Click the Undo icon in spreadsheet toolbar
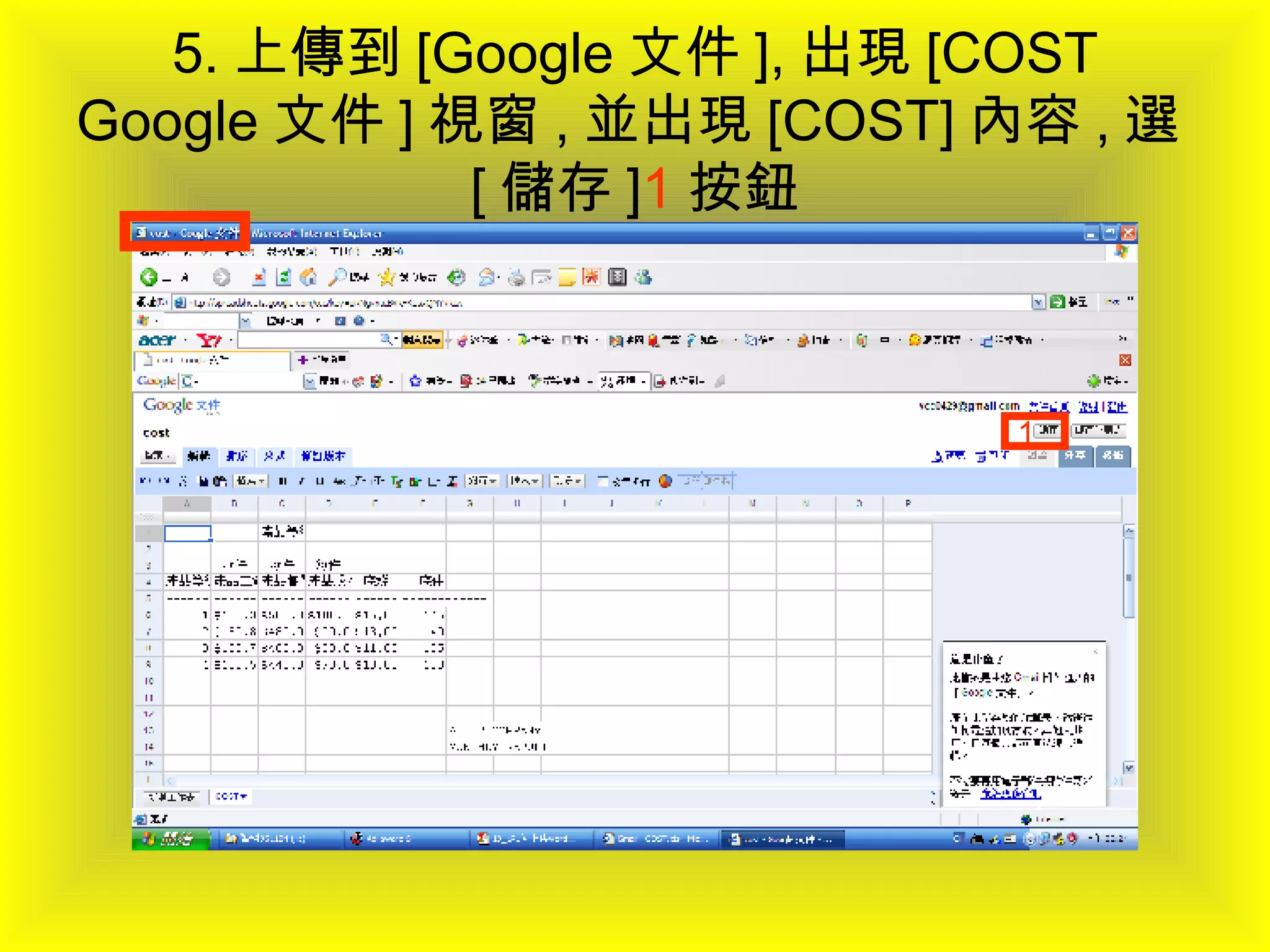 (x=144, y=481)
